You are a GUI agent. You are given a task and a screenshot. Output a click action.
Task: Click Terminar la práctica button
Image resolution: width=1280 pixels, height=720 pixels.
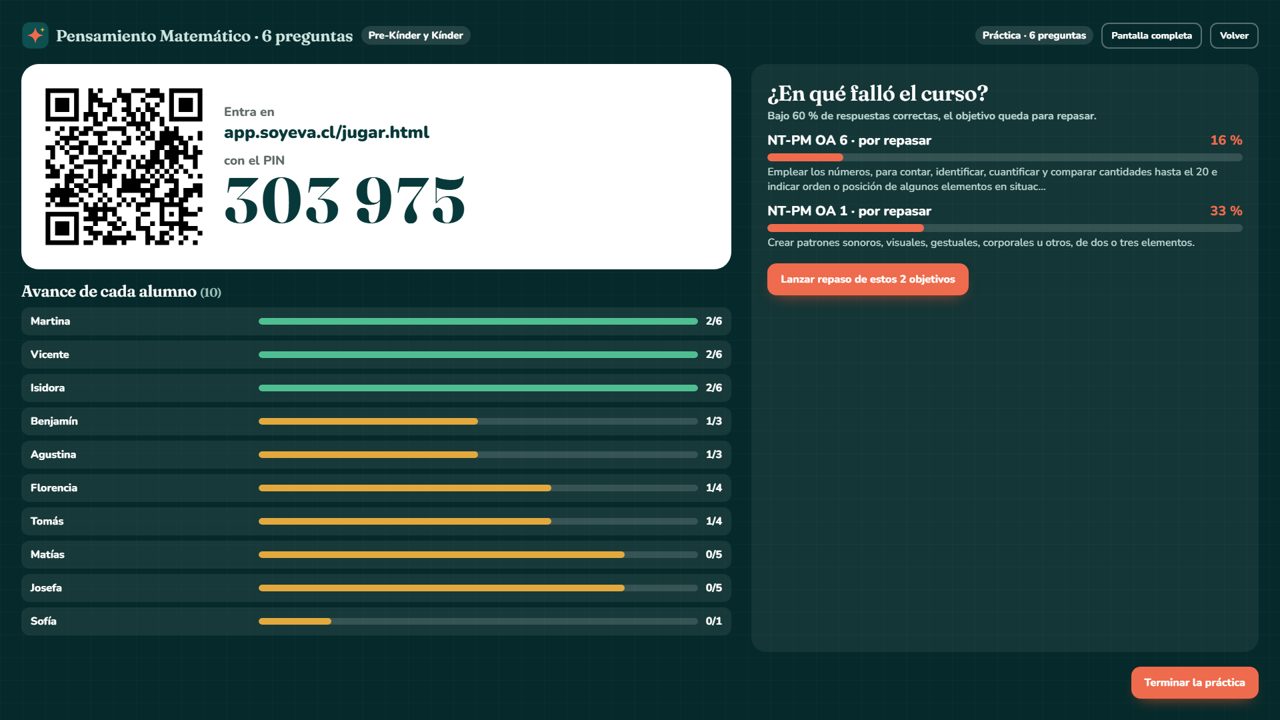(1194, 683)
